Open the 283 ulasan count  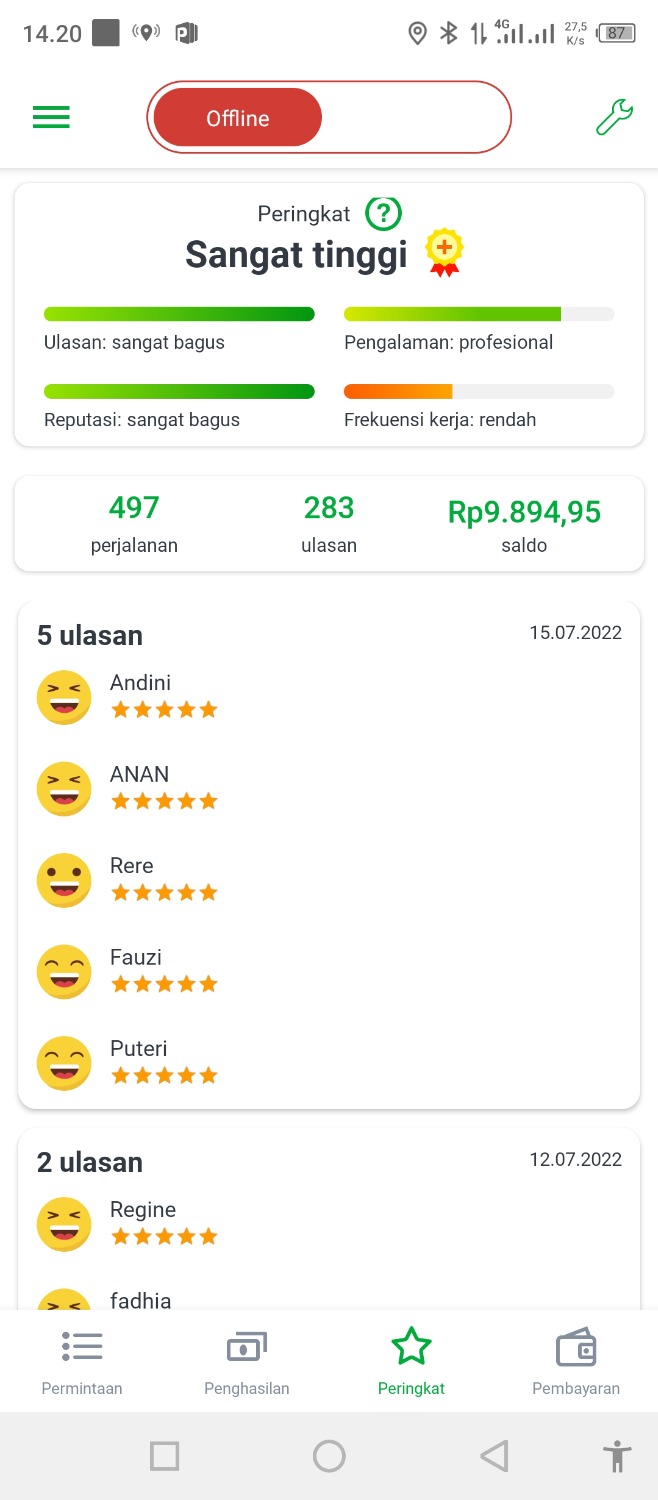(x=329, y=523)
